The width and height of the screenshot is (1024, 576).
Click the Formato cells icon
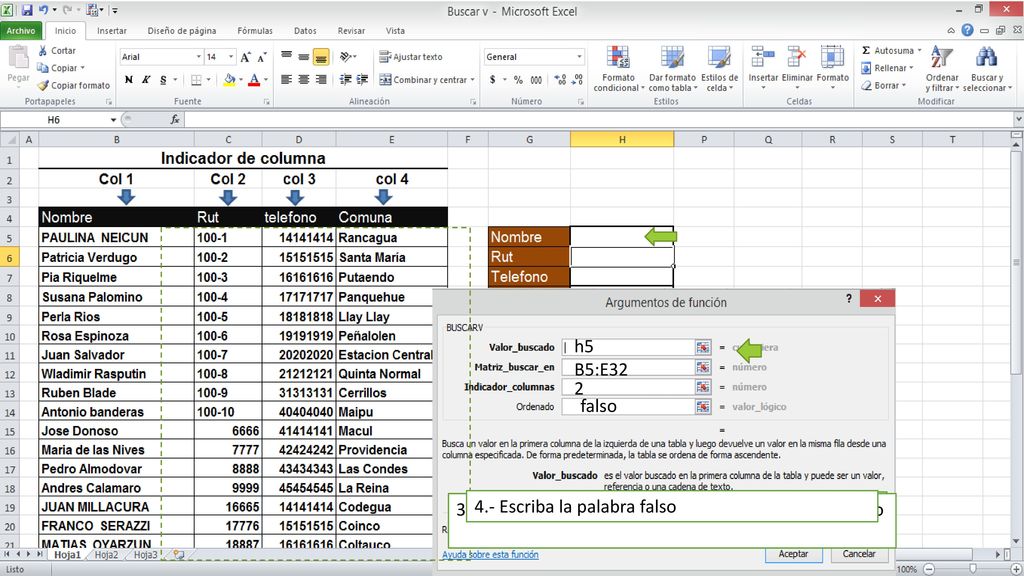coord(832,57)
